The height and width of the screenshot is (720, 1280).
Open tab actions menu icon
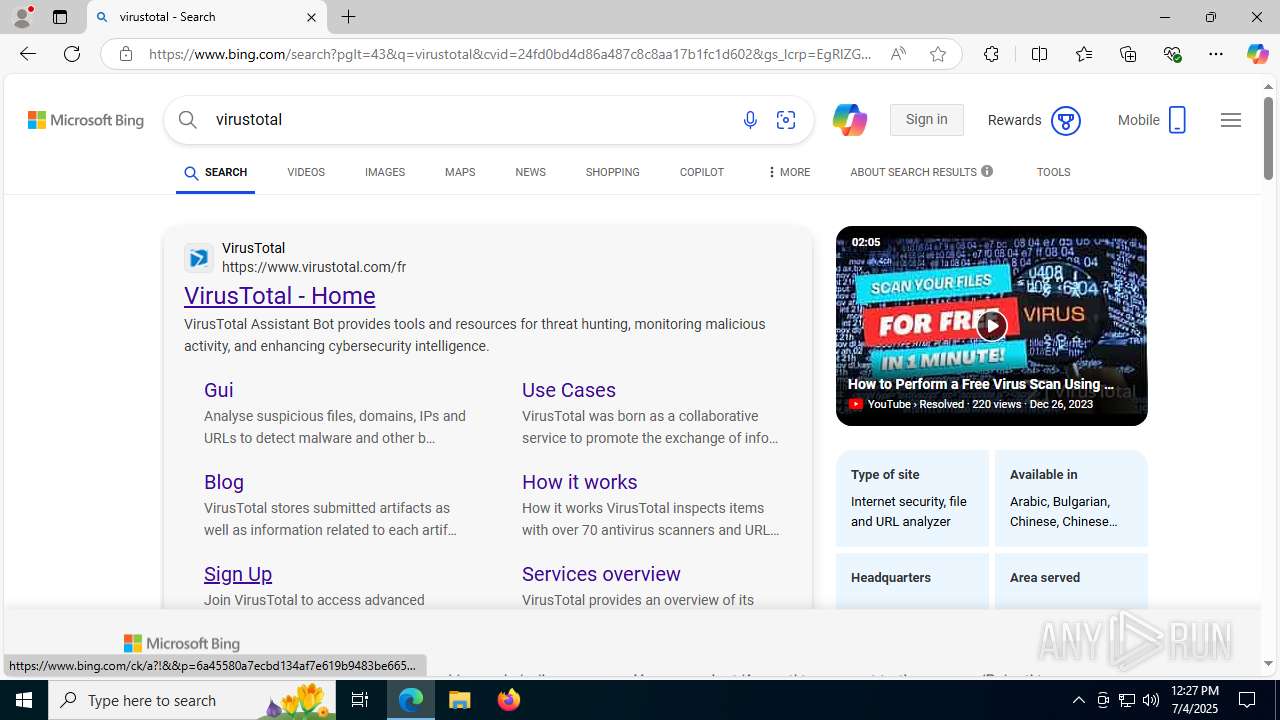(x=60, y=17)
